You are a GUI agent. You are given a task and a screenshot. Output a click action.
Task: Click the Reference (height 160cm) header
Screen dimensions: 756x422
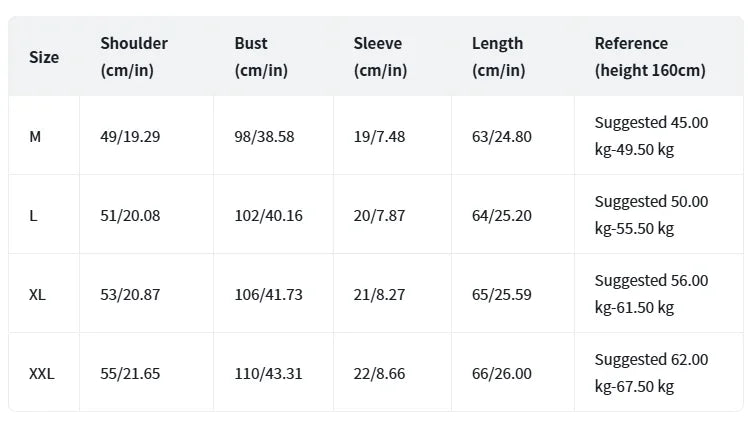pos(649,57)
